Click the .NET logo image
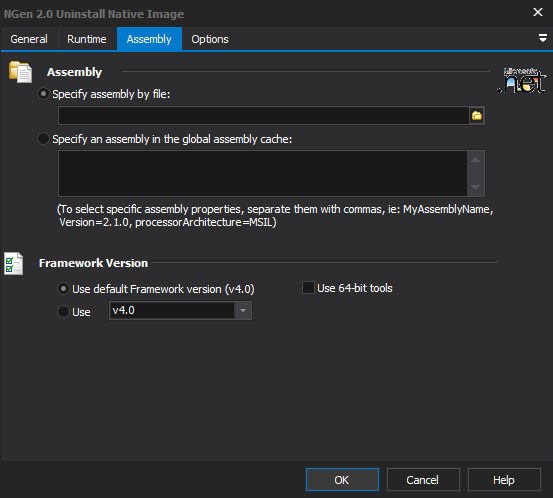The image size is (553, 498). (522, 80)
